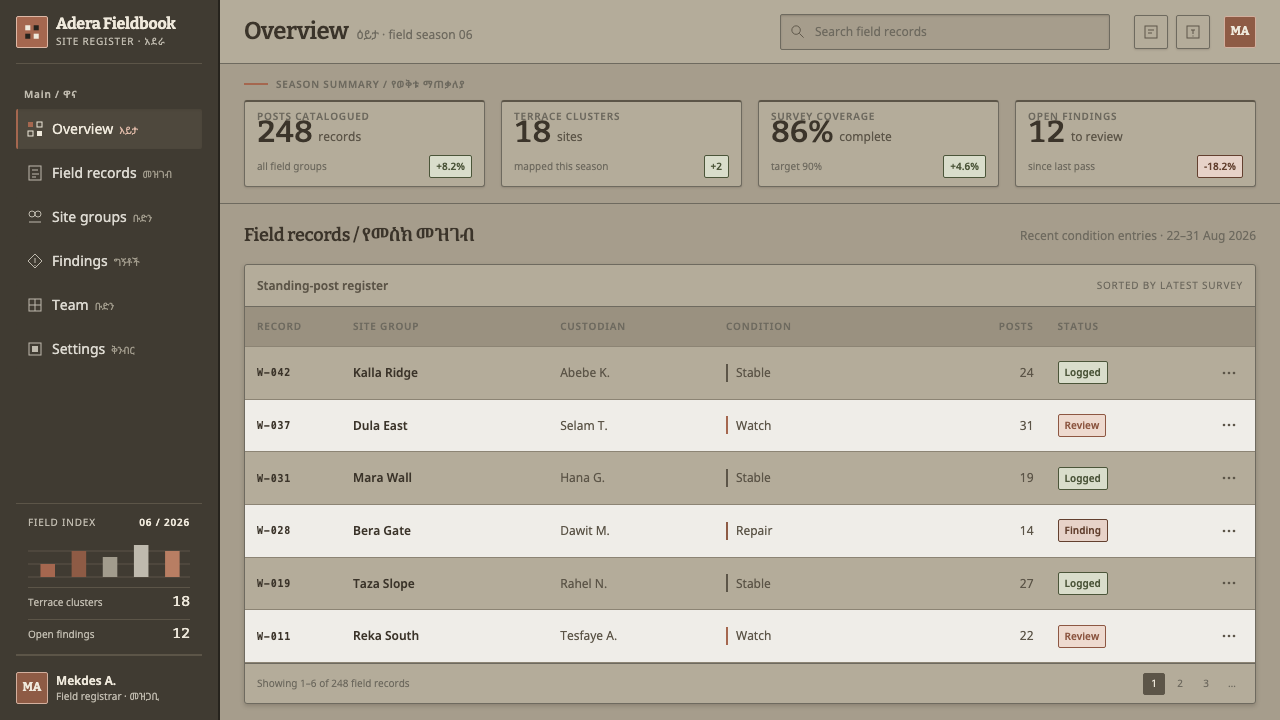
Task: Click the Logged badge on the Kalla Ridge row
Action: click(x=1083, y=373)
